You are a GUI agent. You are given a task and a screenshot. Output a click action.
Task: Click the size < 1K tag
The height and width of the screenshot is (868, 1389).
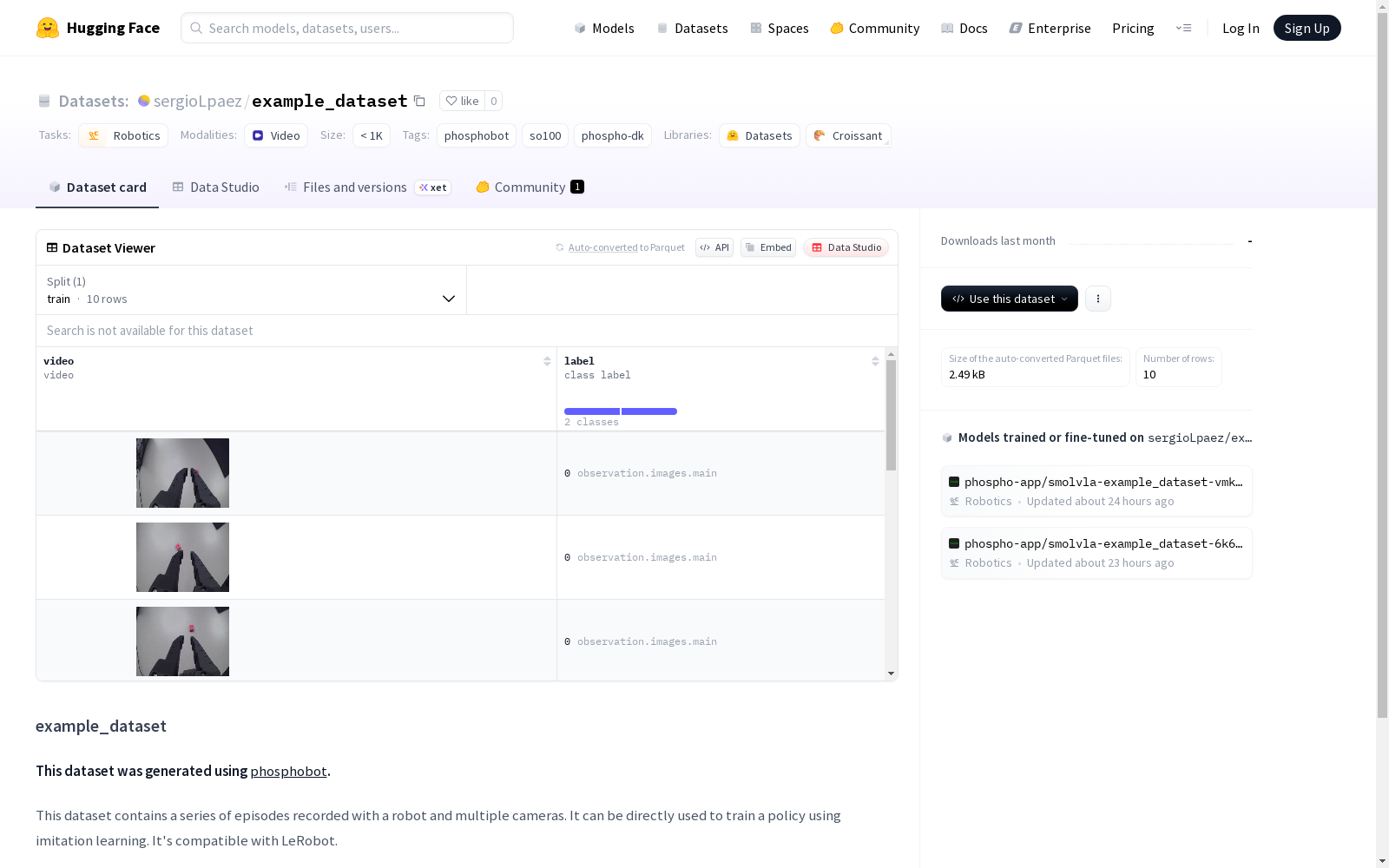tap(372, 135)
